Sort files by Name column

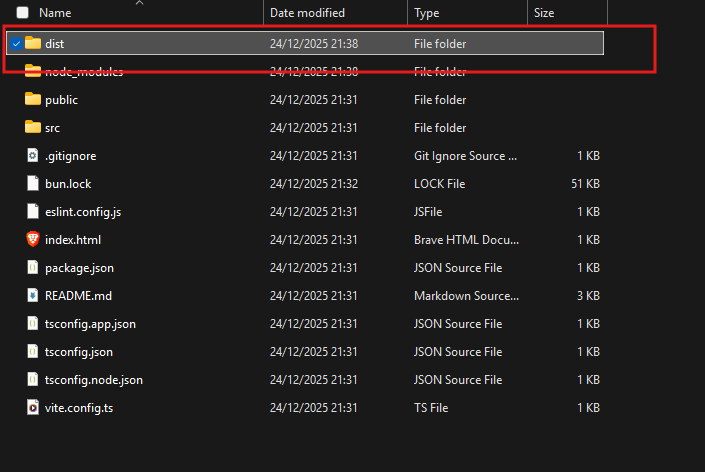[x=55, y=13]
